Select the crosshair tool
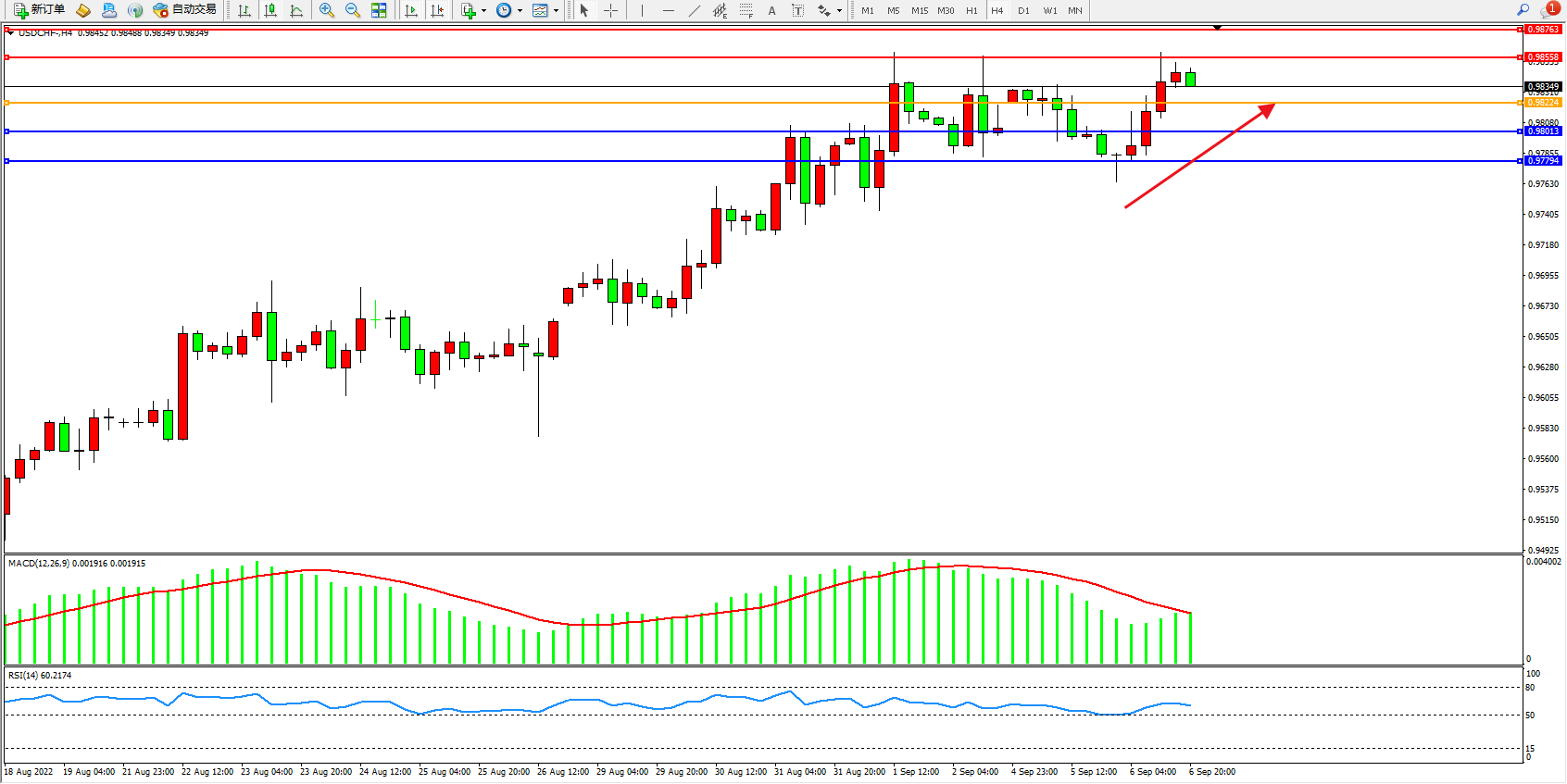 (610, 10)
